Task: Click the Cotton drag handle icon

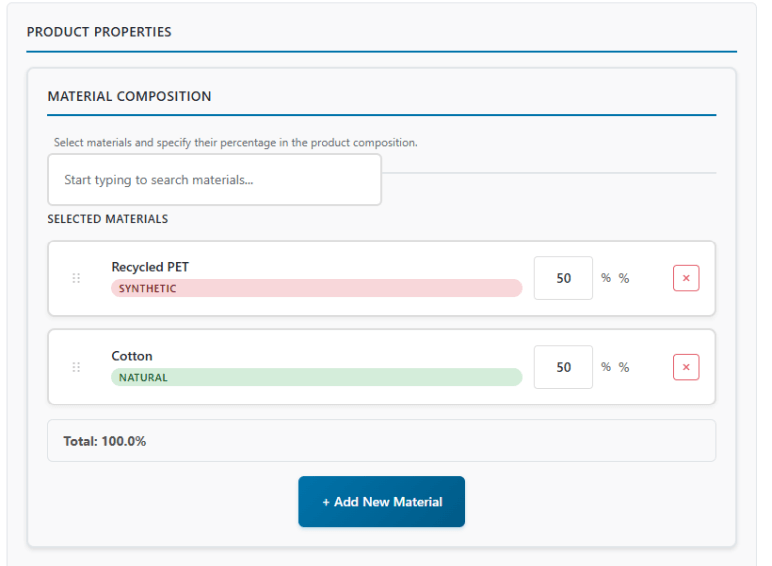Action: pyautogui.click(x=76, y=367)
